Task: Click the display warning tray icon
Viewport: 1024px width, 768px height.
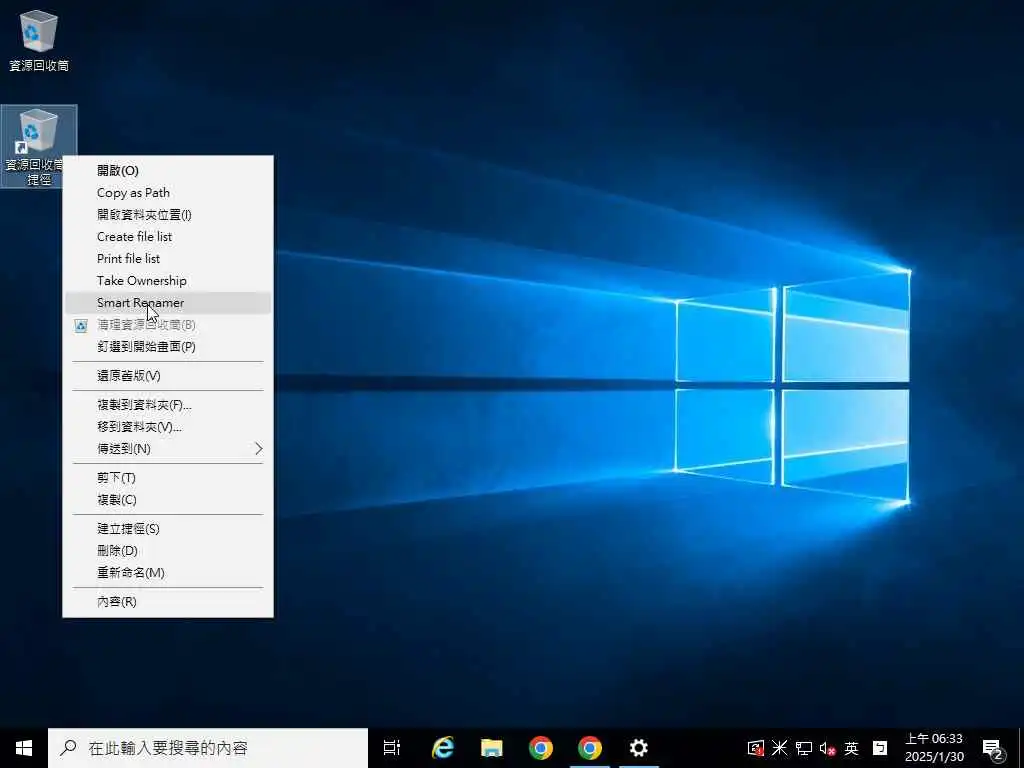Action: (x=756, y=748)
